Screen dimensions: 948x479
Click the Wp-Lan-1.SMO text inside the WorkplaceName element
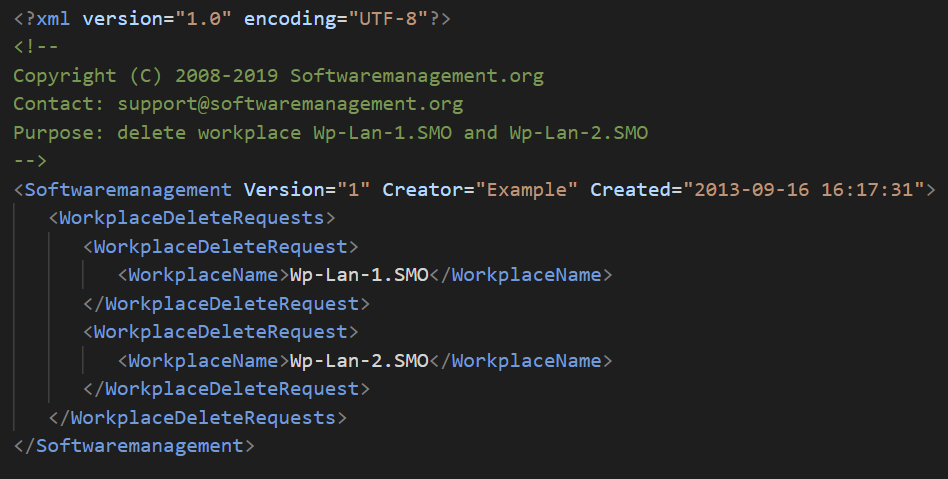[x=359, y=274]
